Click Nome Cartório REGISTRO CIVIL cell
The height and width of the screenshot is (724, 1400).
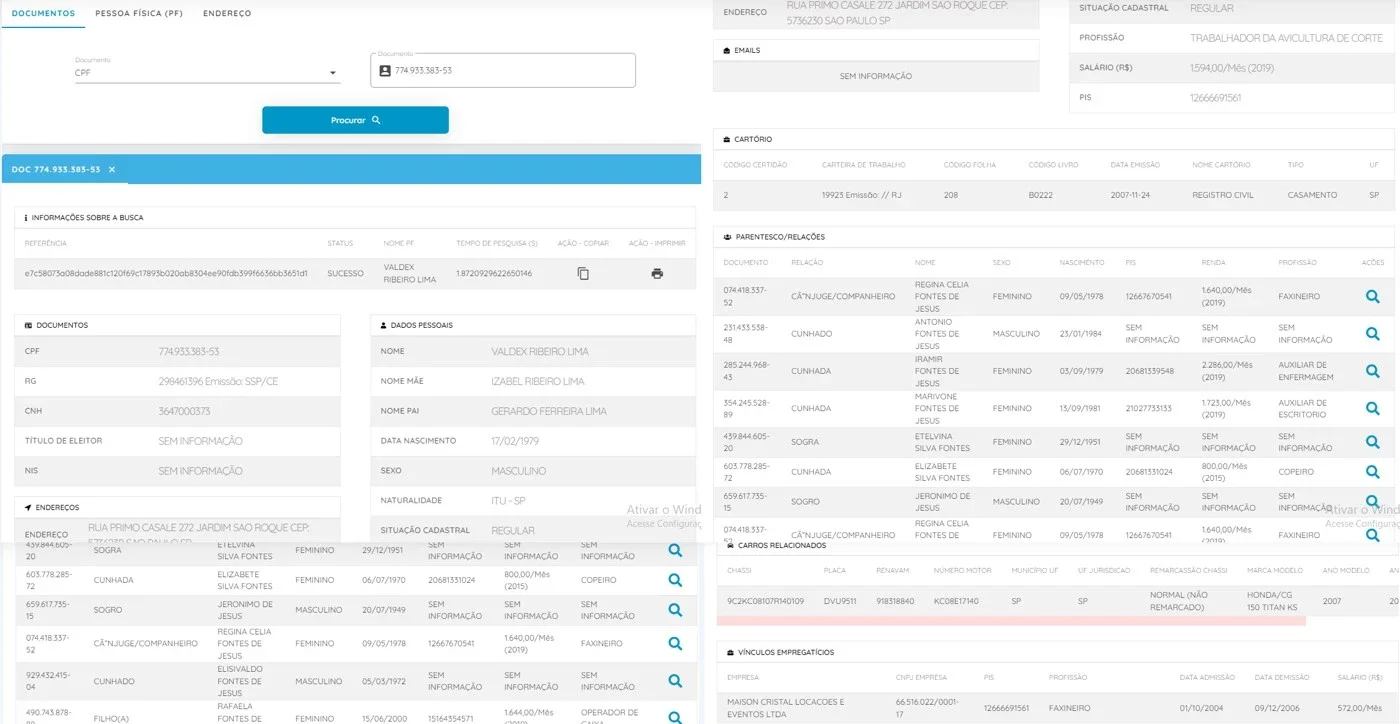click(1223, 195)
